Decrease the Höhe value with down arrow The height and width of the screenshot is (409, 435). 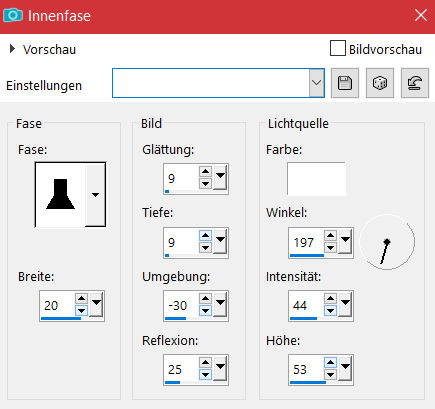click(x=330, y=375)
